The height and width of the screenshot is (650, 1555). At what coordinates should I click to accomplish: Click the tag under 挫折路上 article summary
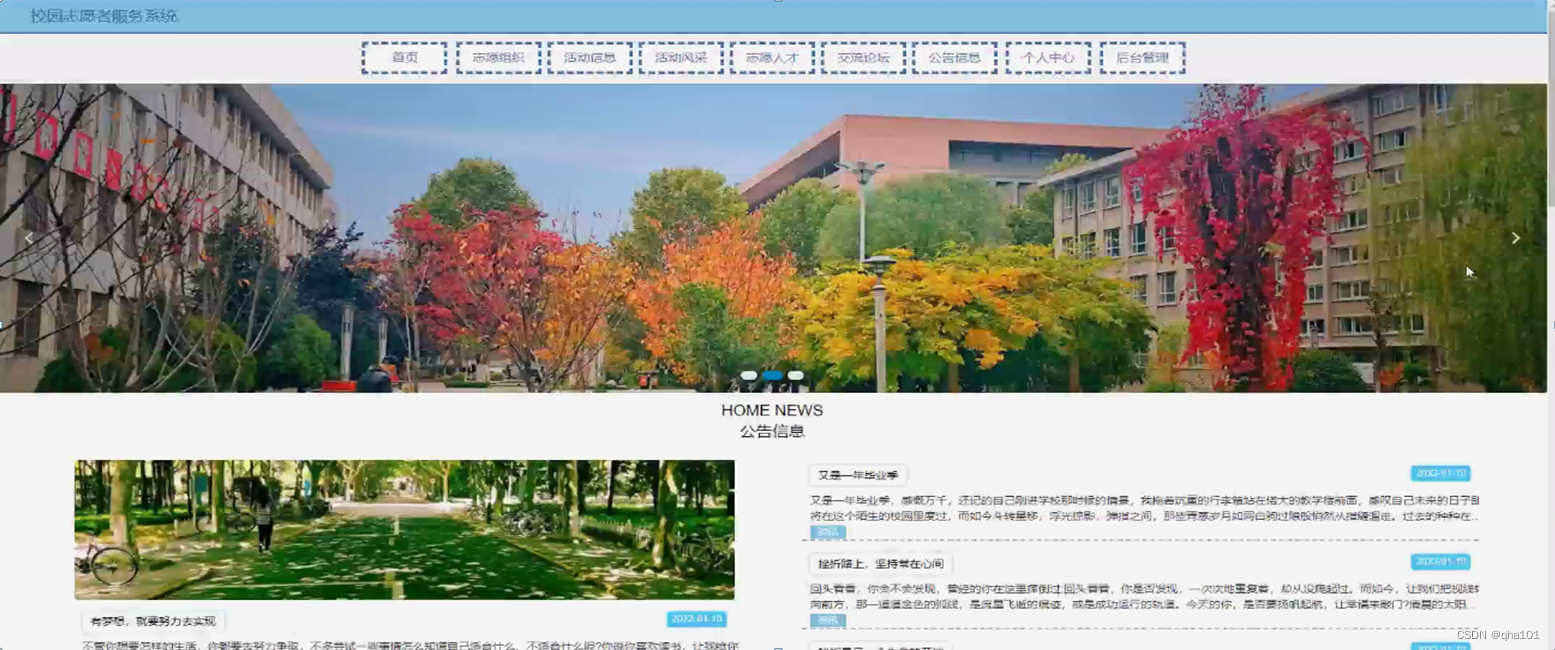point(827,620)
